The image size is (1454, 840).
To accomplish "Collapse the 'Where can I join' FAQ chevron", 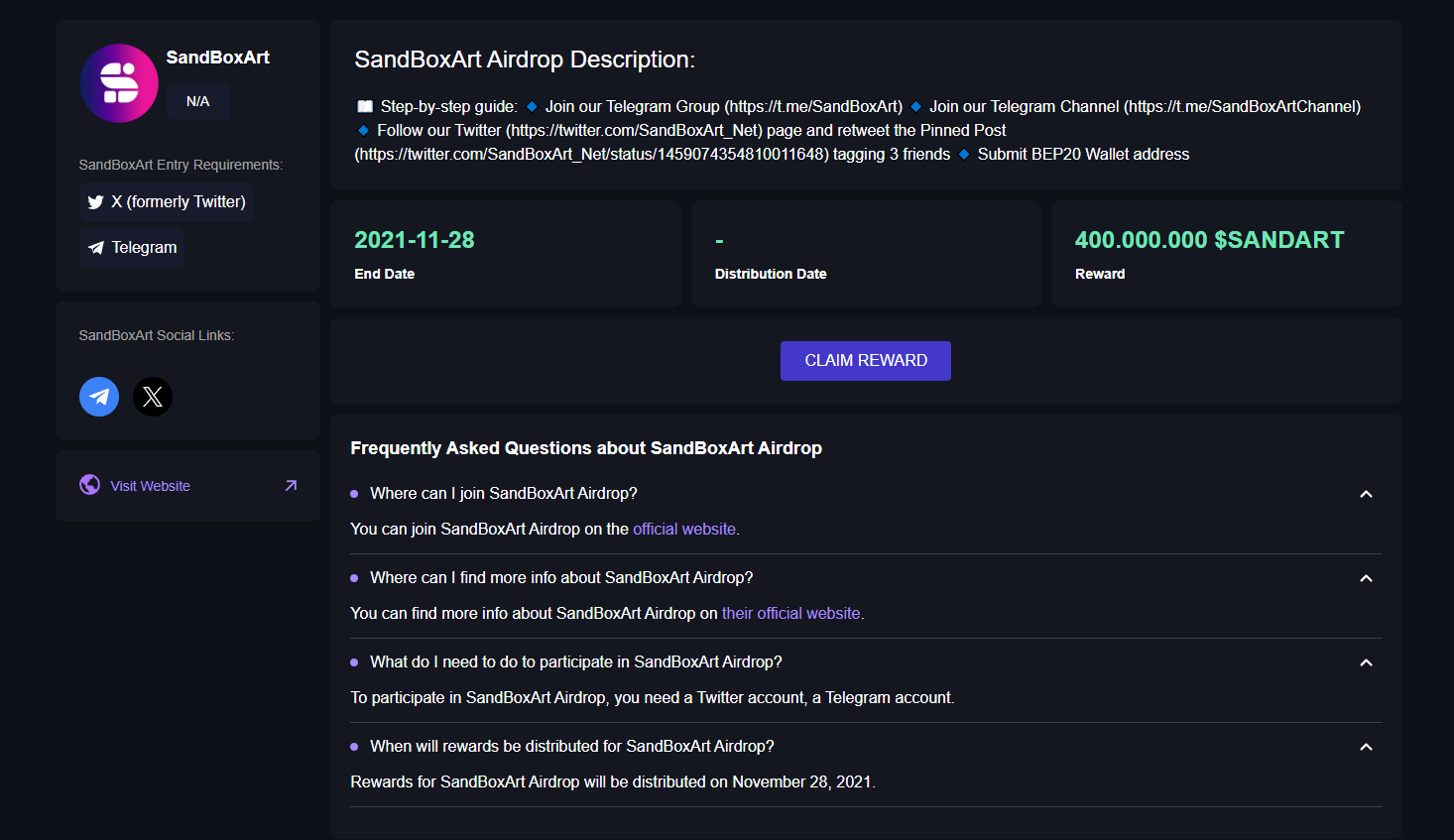I will 1366,494.
